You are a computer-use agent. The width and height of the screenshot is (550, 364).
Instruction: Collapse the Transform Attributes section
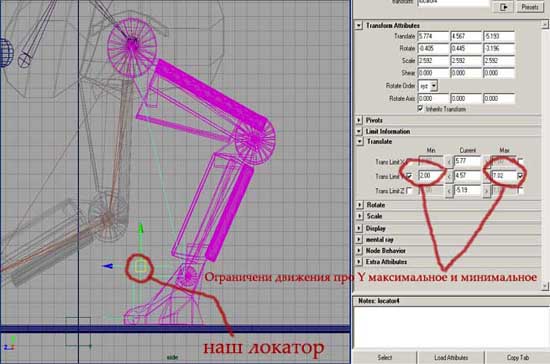(x=358, y=26)
